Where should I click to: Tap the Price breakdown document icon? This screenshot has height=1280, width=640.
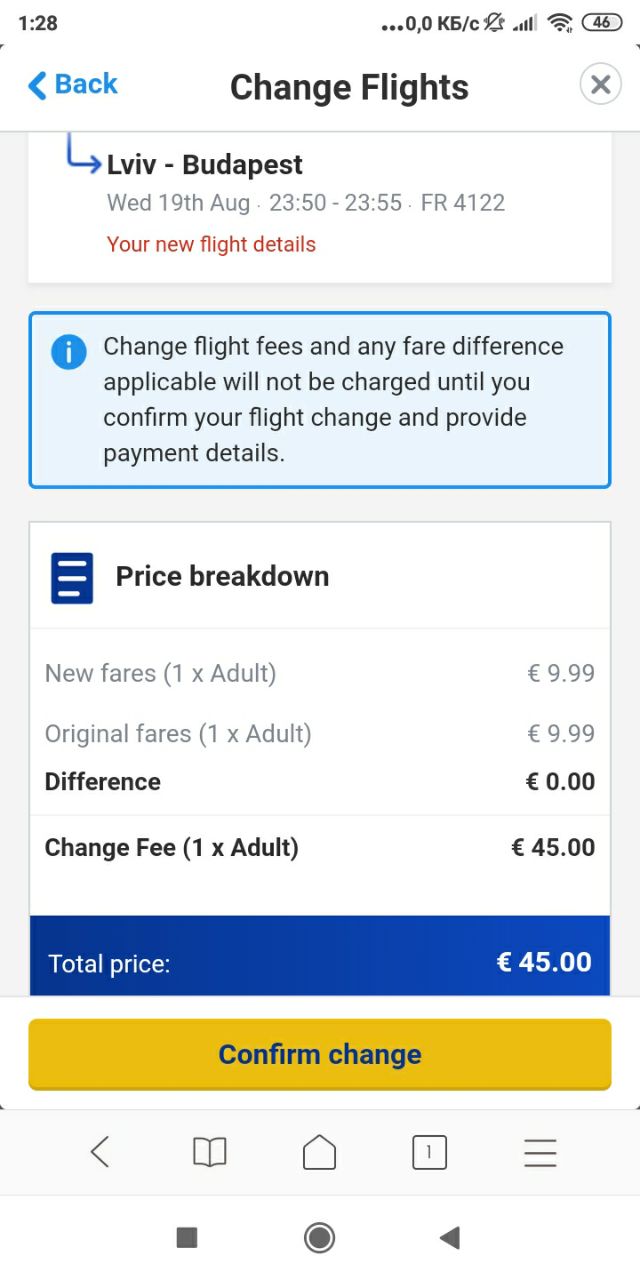pos(72,578)
